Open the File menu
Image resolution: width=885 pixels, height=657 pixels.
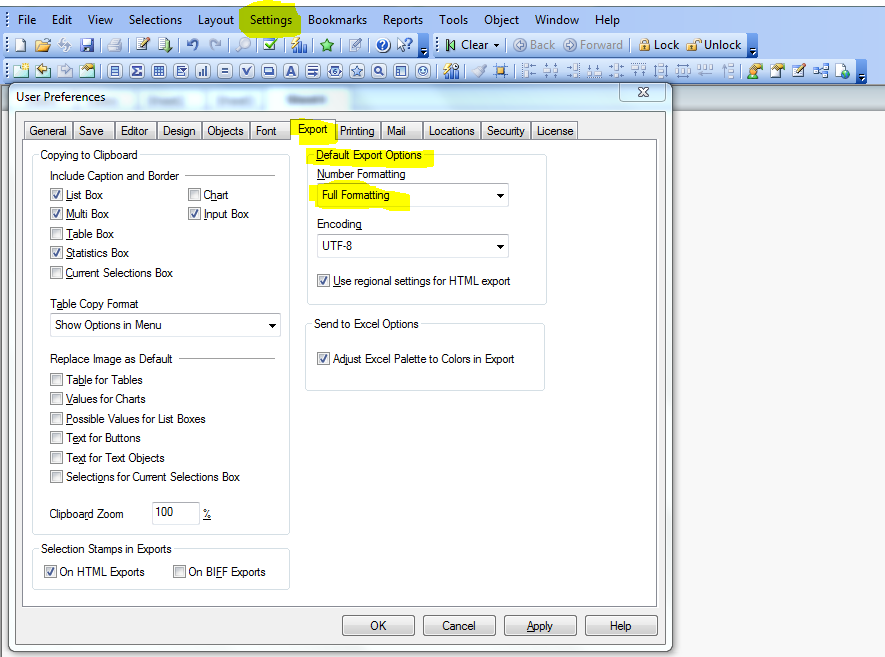[27, 20]
